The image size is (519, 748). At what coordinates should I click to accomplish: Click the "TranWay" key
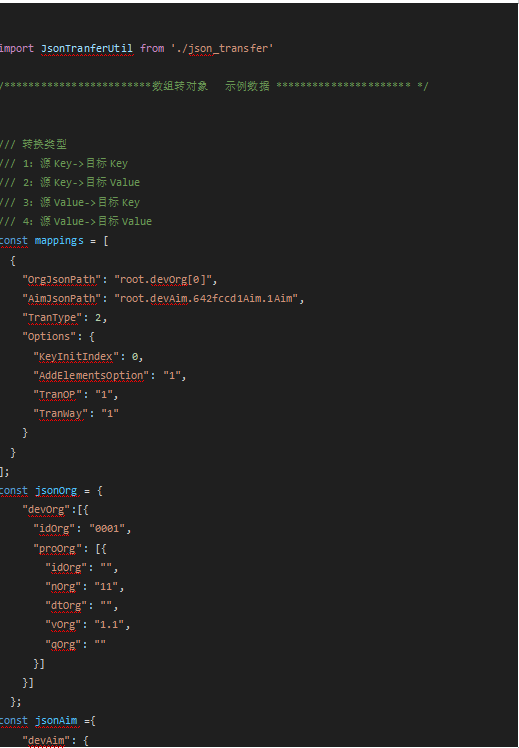tap(61, 414)
